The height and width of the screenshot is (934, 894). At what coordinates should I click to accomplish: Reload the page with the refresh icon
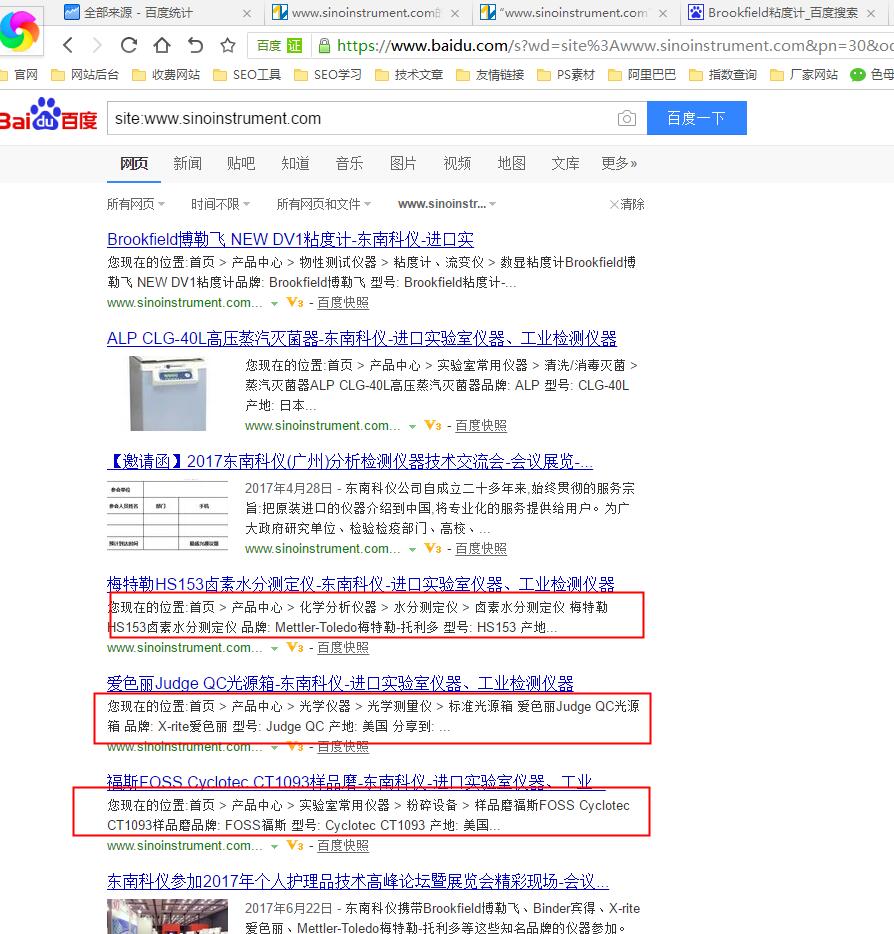click(129, 45)
